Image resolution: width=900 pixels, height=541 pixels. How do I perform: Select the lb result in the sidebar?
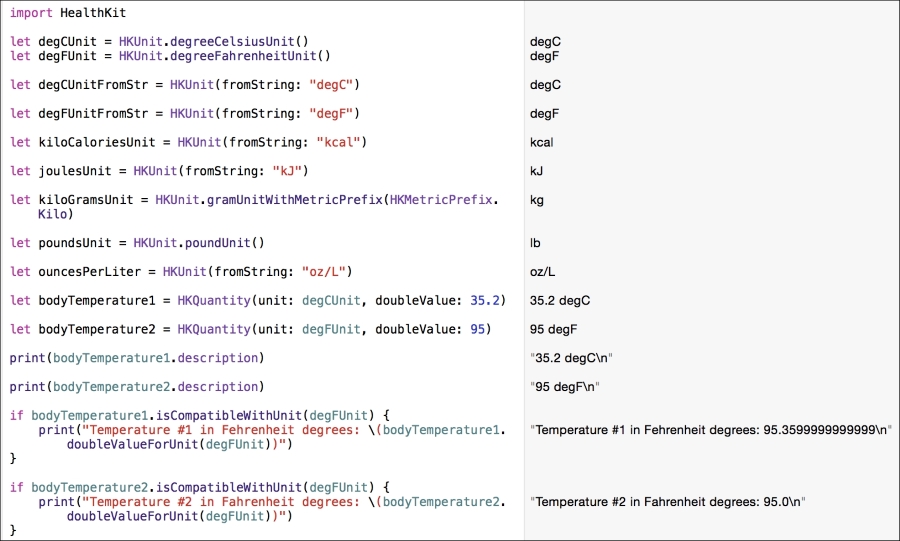coord(535,243)
